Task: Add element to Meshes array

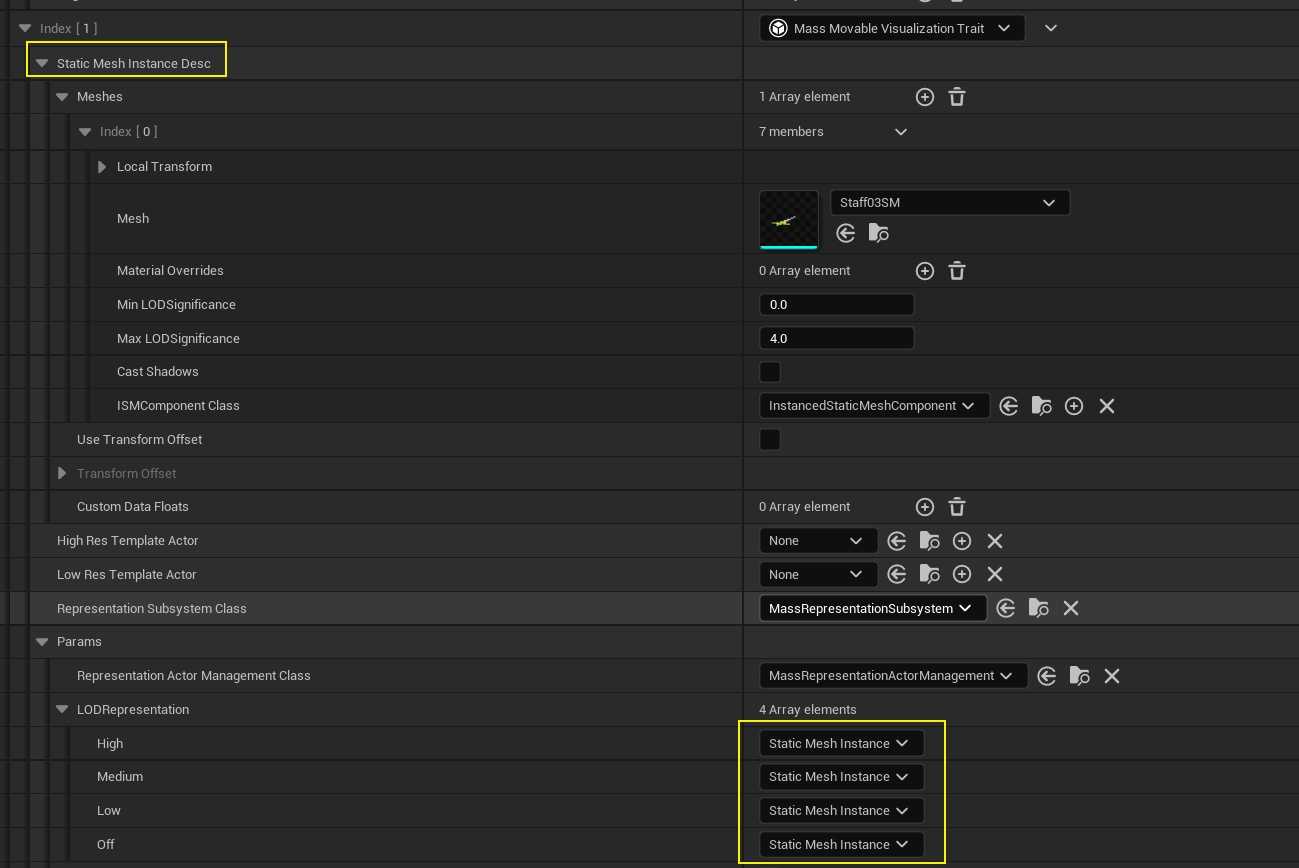Action: tap(925, 97)
